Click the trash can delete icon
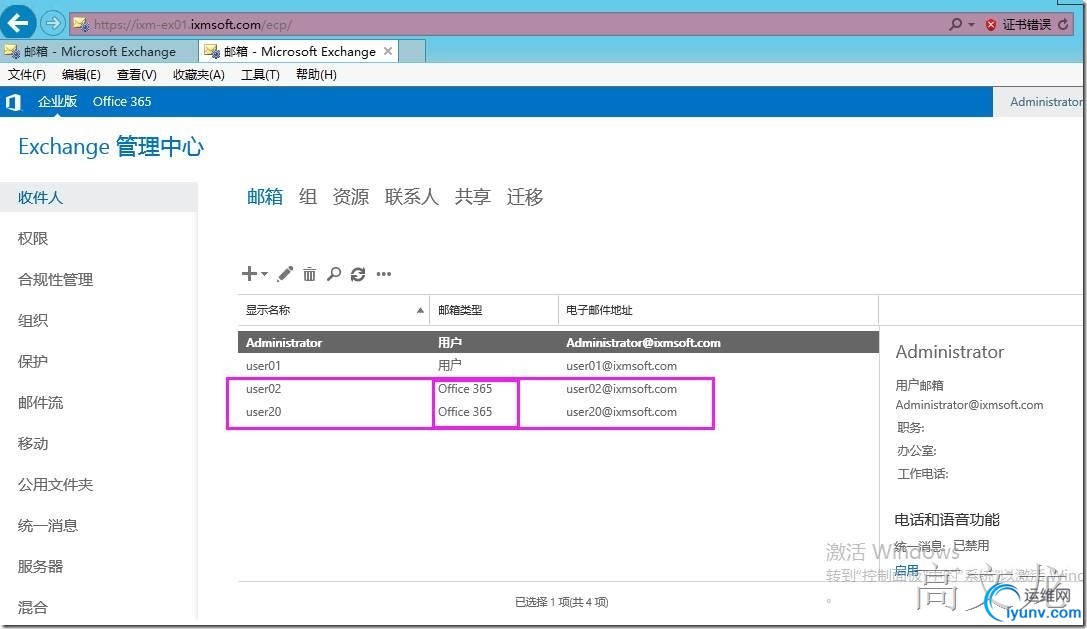 click(309, 274)
